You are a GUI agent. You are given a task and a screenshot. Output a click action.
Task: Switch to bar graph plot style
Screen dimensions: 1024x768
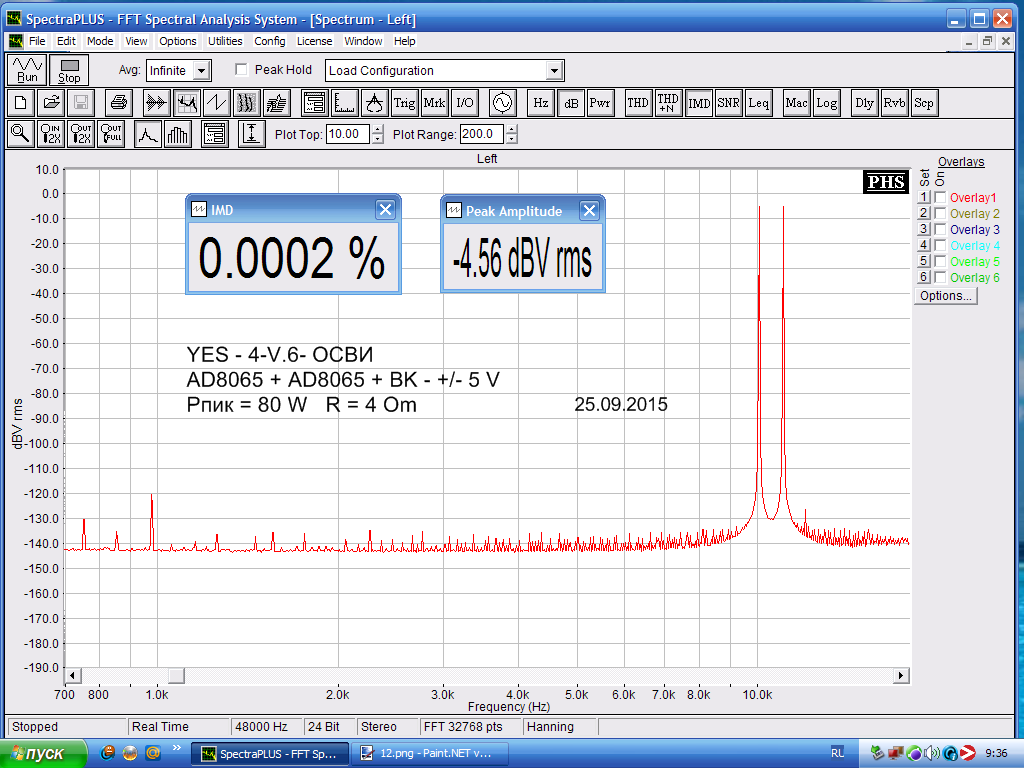(178, 134)
